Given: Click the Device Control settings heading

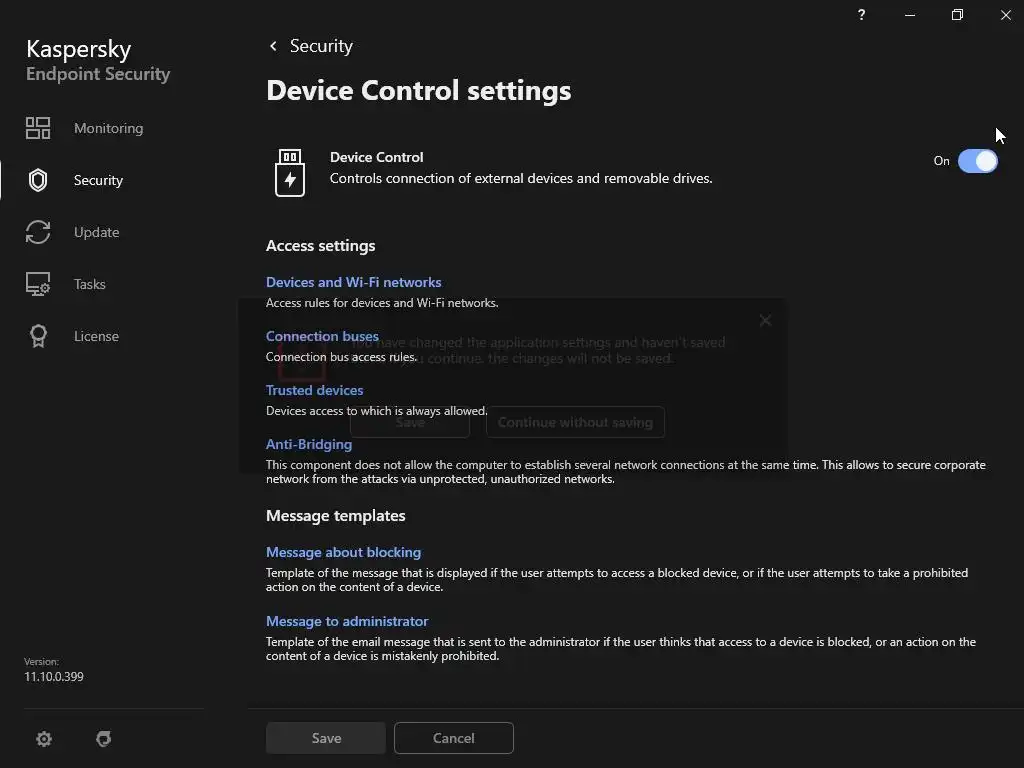Looking at the screenshot, I should [419, 91].
